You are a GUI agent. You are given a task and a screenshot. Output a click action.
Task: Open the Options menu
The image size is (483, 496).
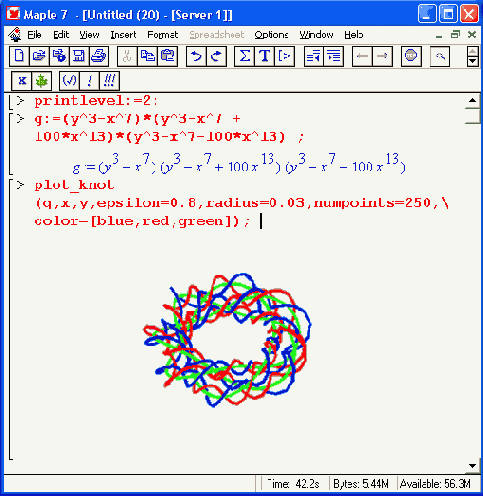coord(271,35)
